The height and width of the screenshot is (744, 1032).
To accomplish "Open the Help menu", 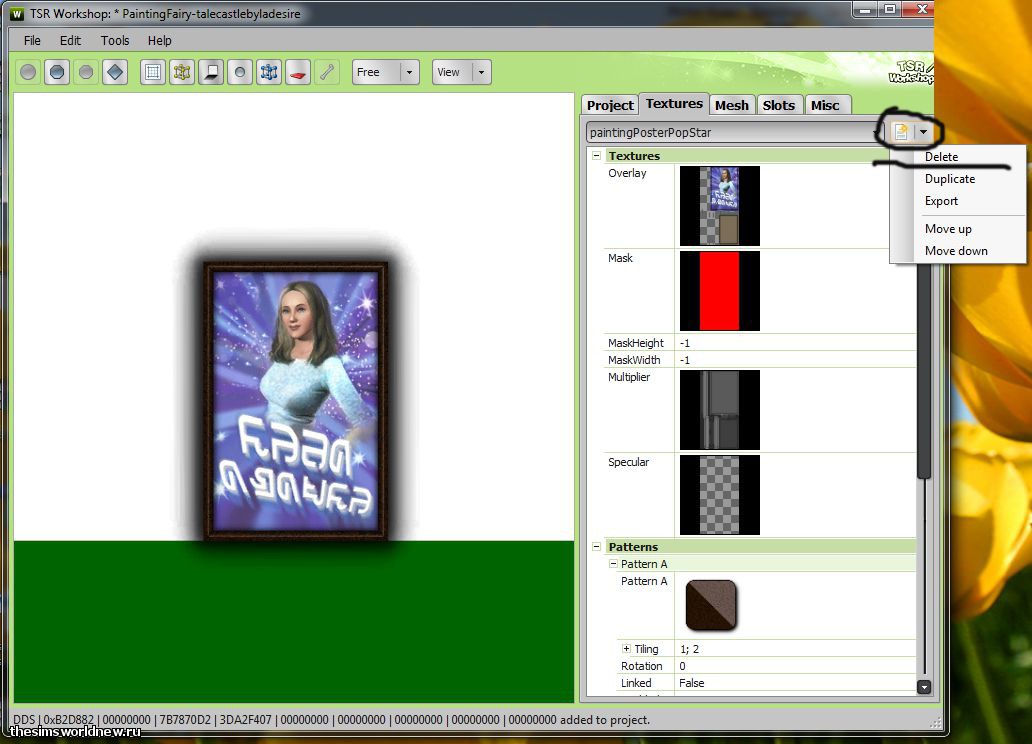I will 159,40.
